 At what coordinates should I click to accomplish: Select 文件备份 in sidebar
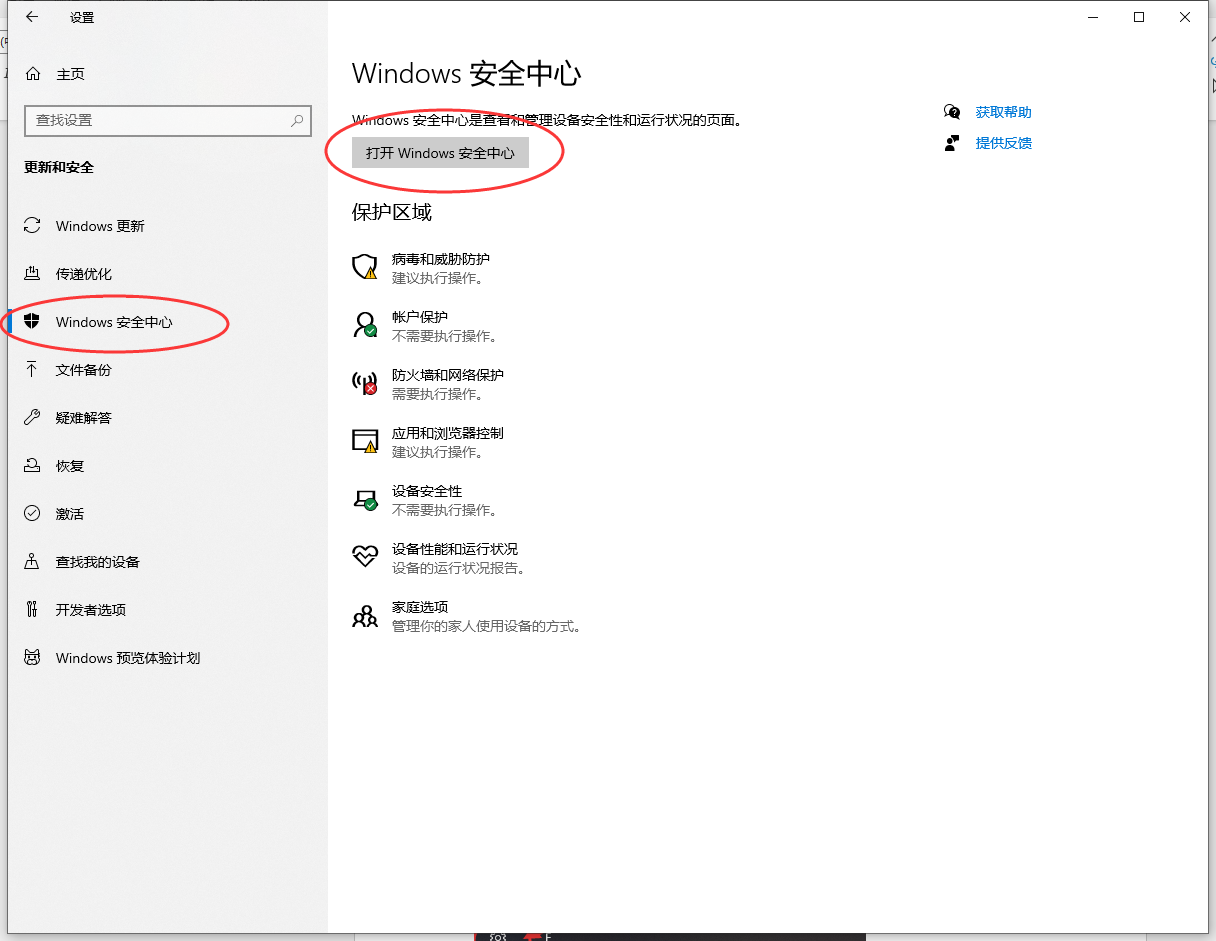[84, 370]
